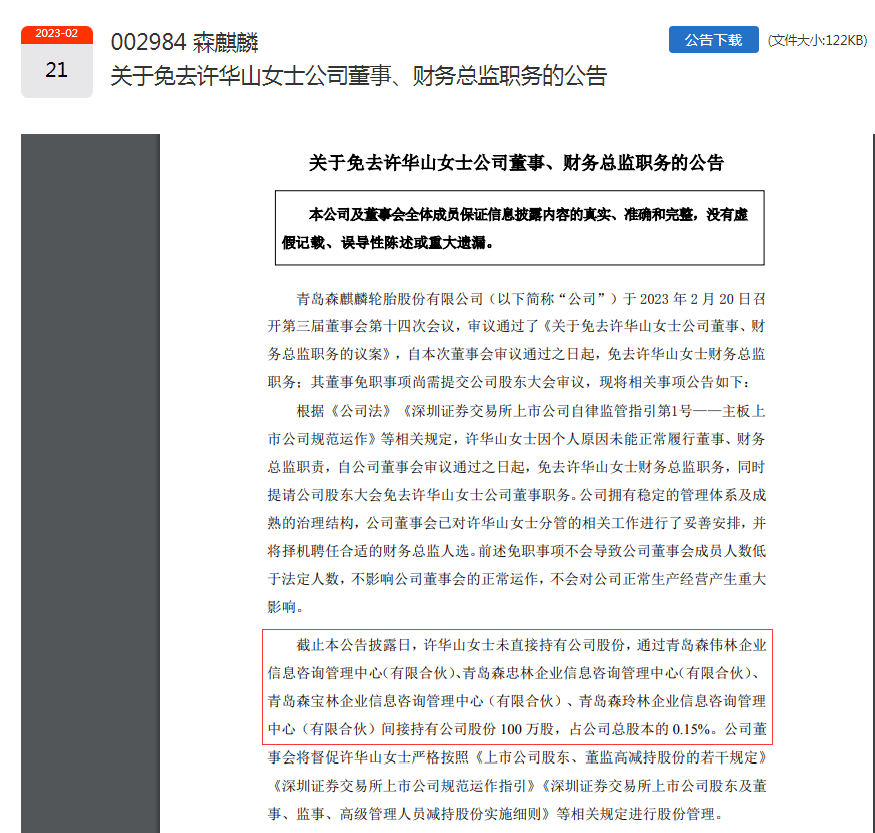Click the line starting 根据《公司法》

(x=531, y=411)
